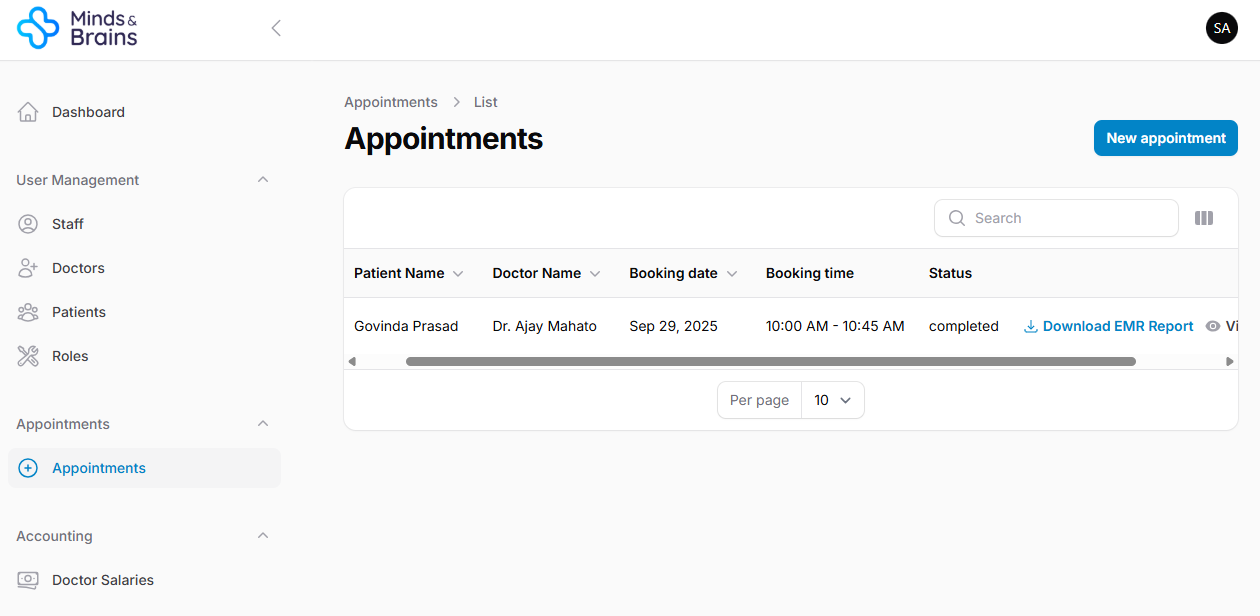Image resolution: width=1260 pixels, height=616 pixels.
Task: Open the SA user avatar menu
Action: point(1221,28)
